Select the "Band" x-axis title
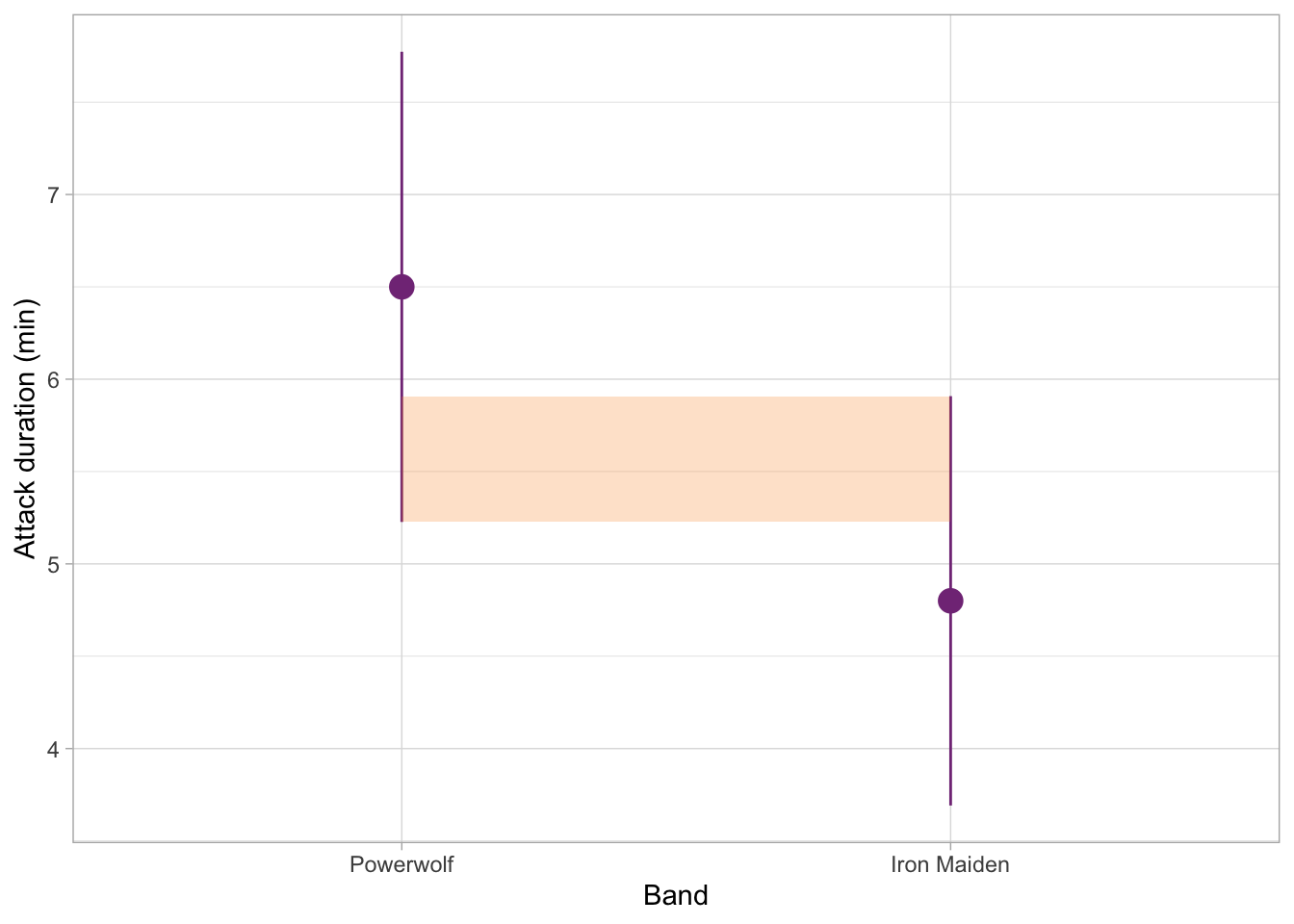 676,896
